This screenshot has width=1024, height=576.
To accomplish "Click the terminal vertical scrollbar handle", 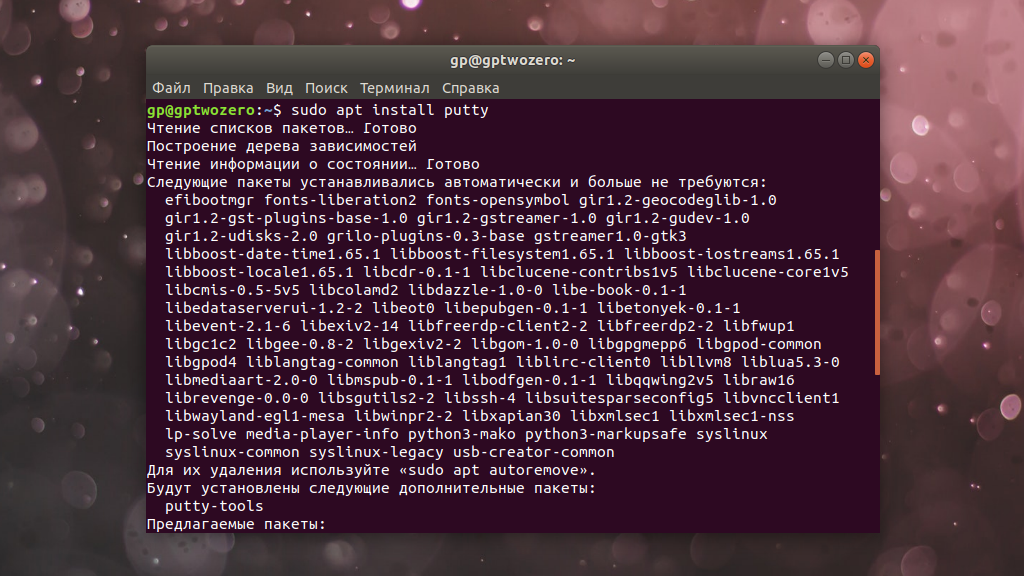I will [877, 312].
